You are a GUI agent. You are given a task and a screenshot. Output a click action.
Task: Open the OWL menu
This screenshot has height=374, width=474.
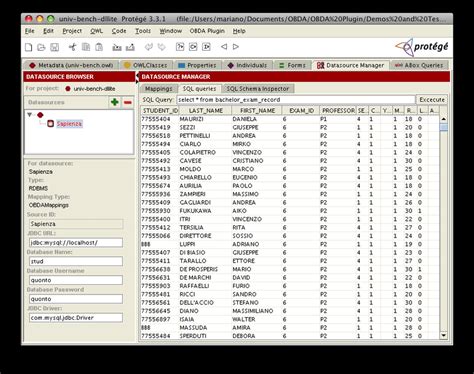click(97, 31)
